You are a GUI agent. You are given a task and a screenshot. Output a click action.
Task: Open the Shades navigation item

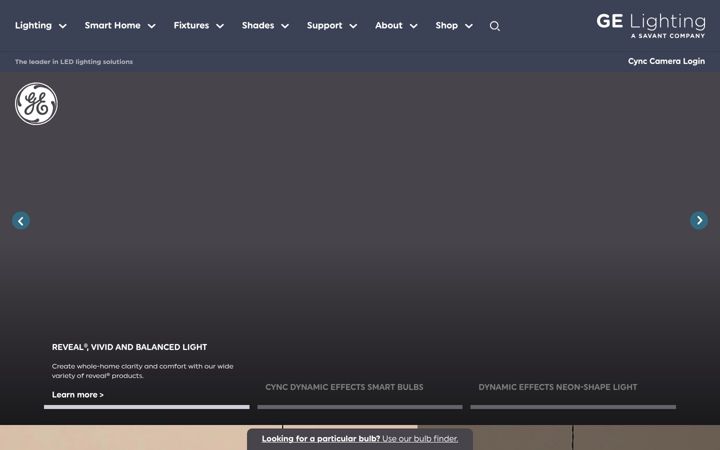click(258, 26)
